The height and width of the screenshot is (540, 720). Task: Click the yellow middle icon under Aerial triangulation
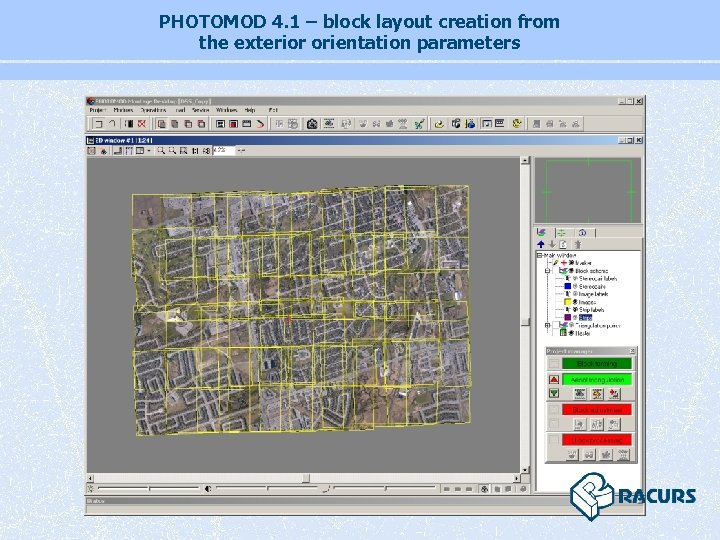click(597, 394)
